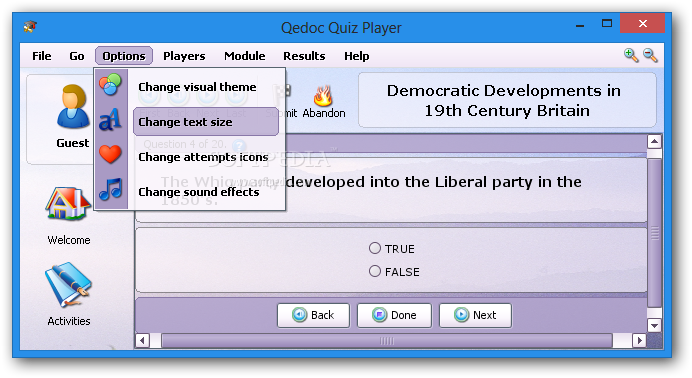This screenshot has width=692, height=378.
Task: Click the Abandon flame icon
Action: [x=323, y=95]
